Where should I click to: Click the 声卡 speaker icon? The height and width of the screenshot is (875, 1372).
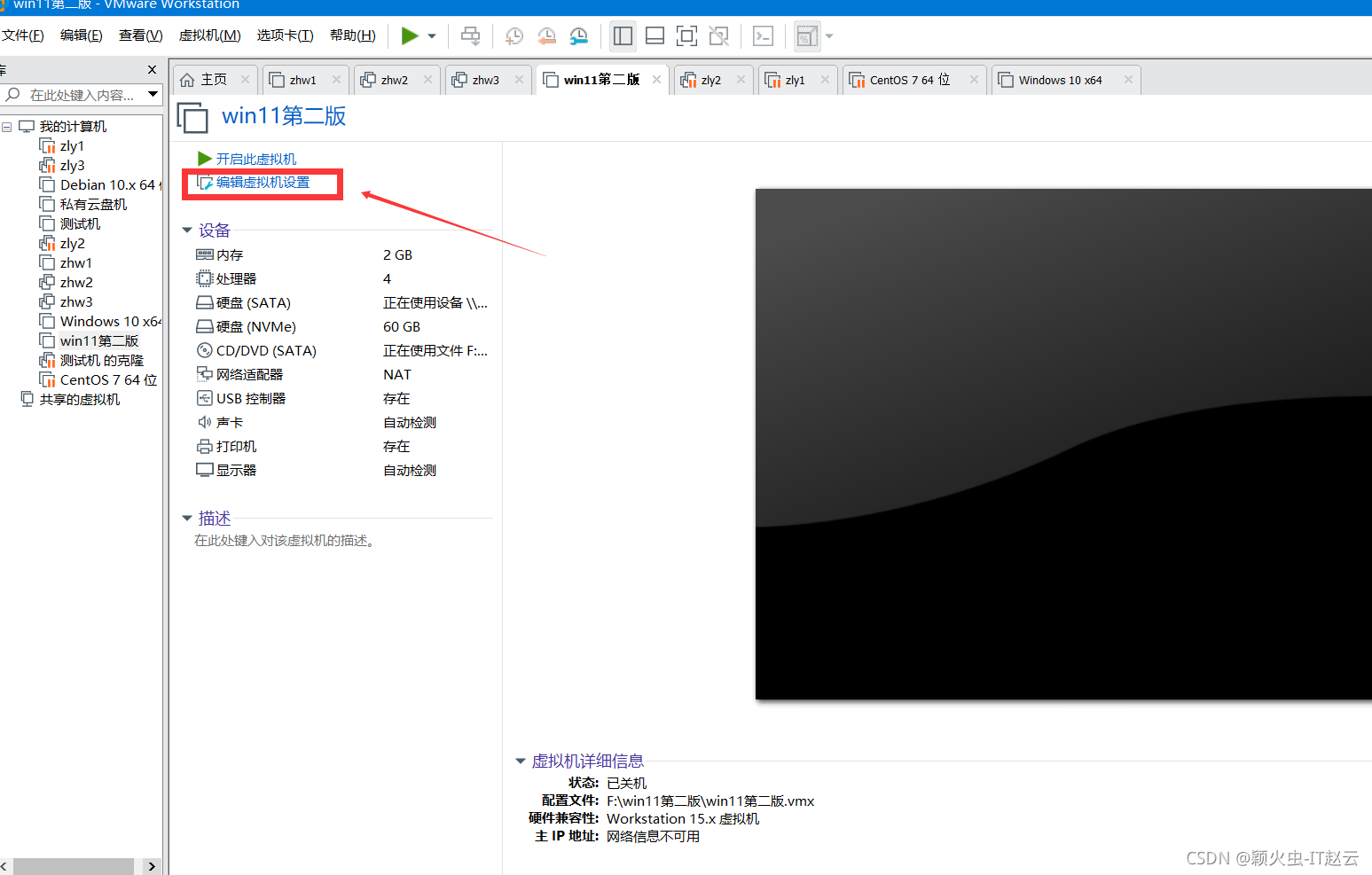pyautogui.click(x=205, y=423)
